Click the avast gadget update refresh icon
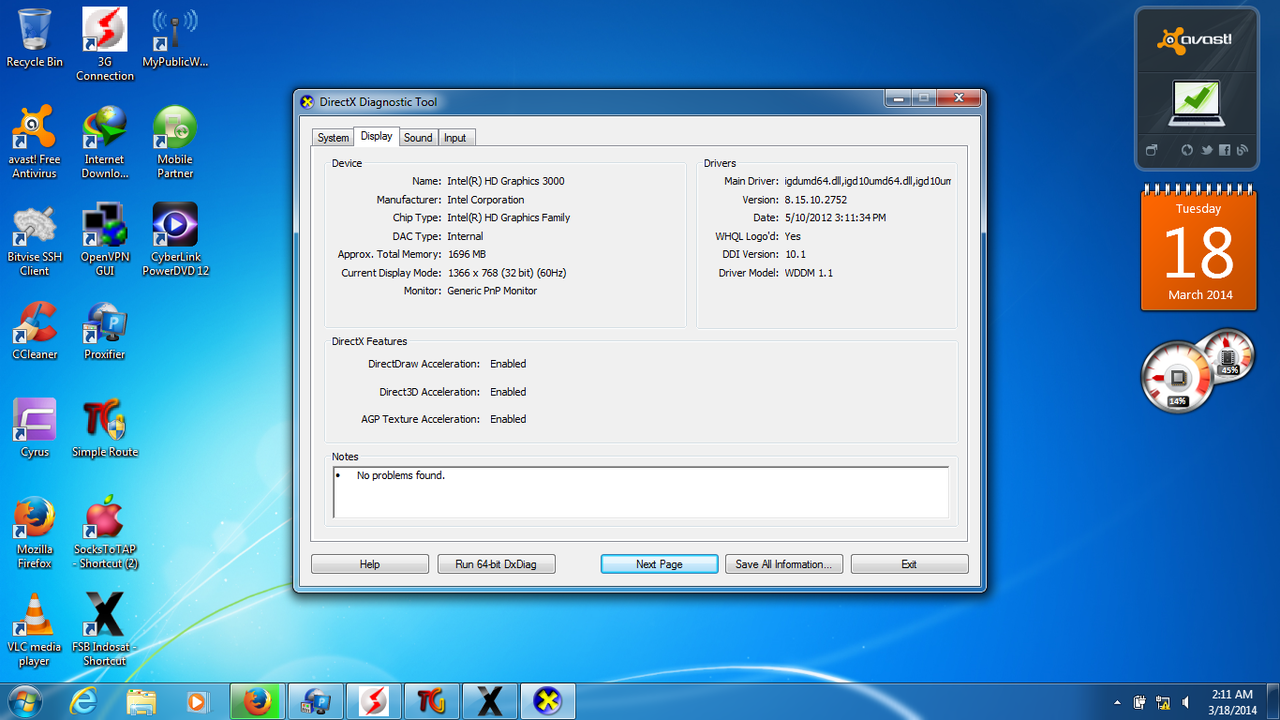Screen dimensions: 1280x720 click(x=1187, y=150)
